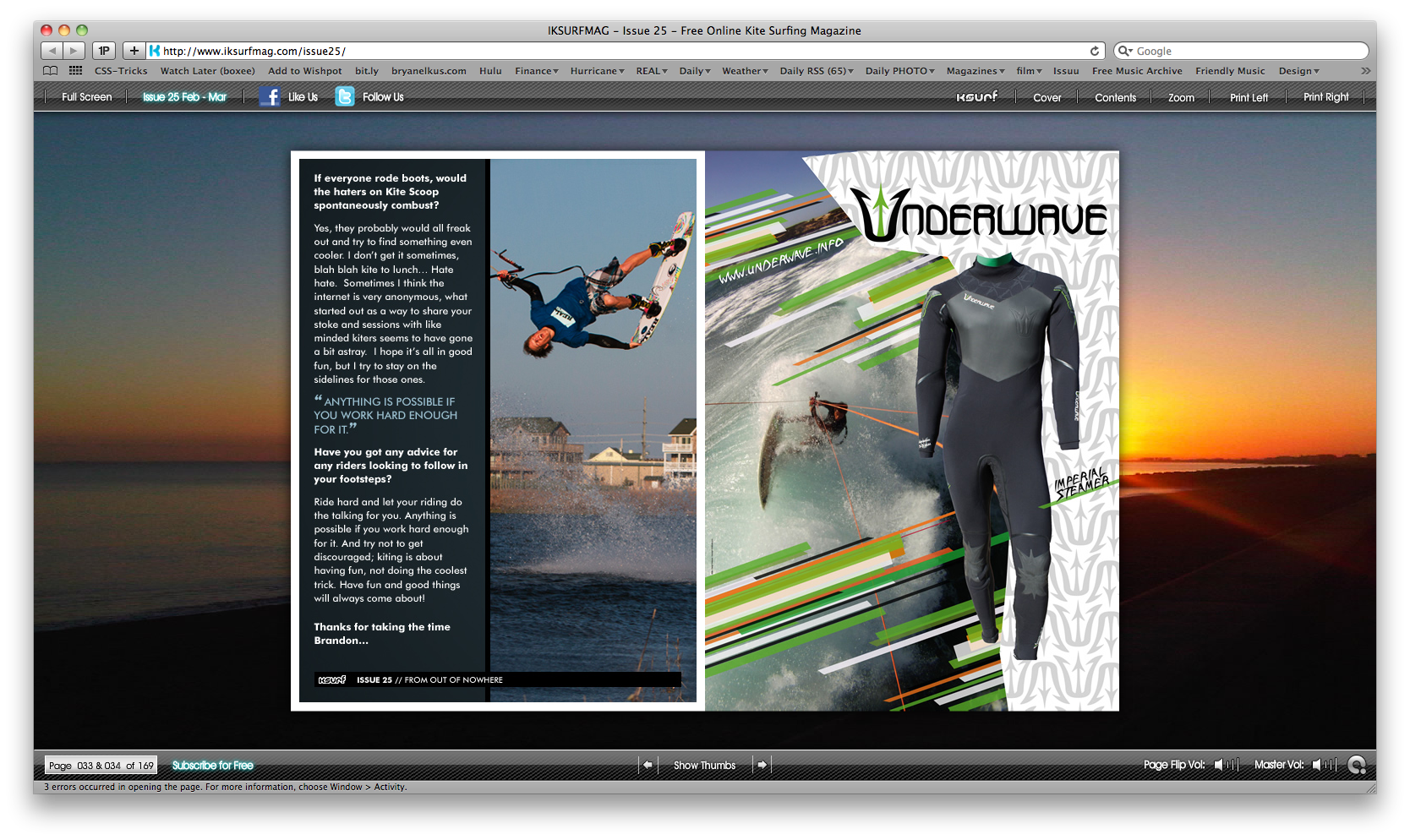
Task: Open the bookmarks book icon
Action: click(51, 71)
